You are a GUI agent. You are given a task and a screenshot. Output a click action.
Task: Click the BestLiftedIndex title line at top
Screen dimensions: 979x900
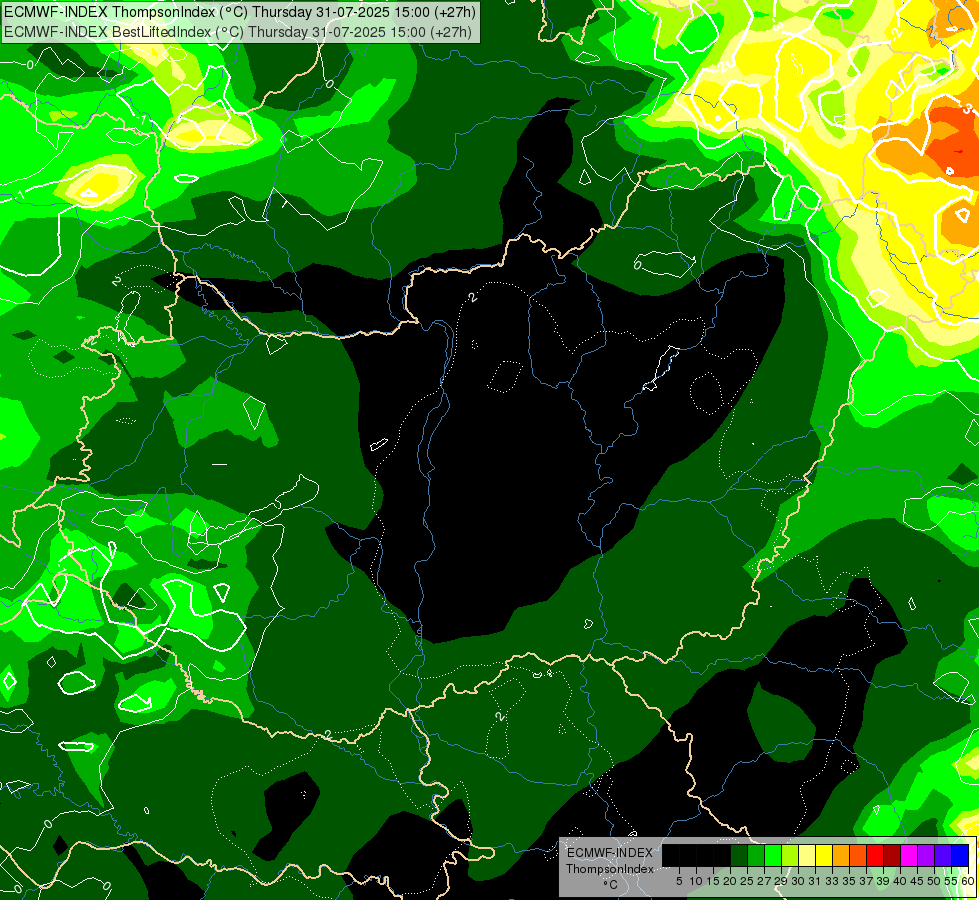pos(238,31)
